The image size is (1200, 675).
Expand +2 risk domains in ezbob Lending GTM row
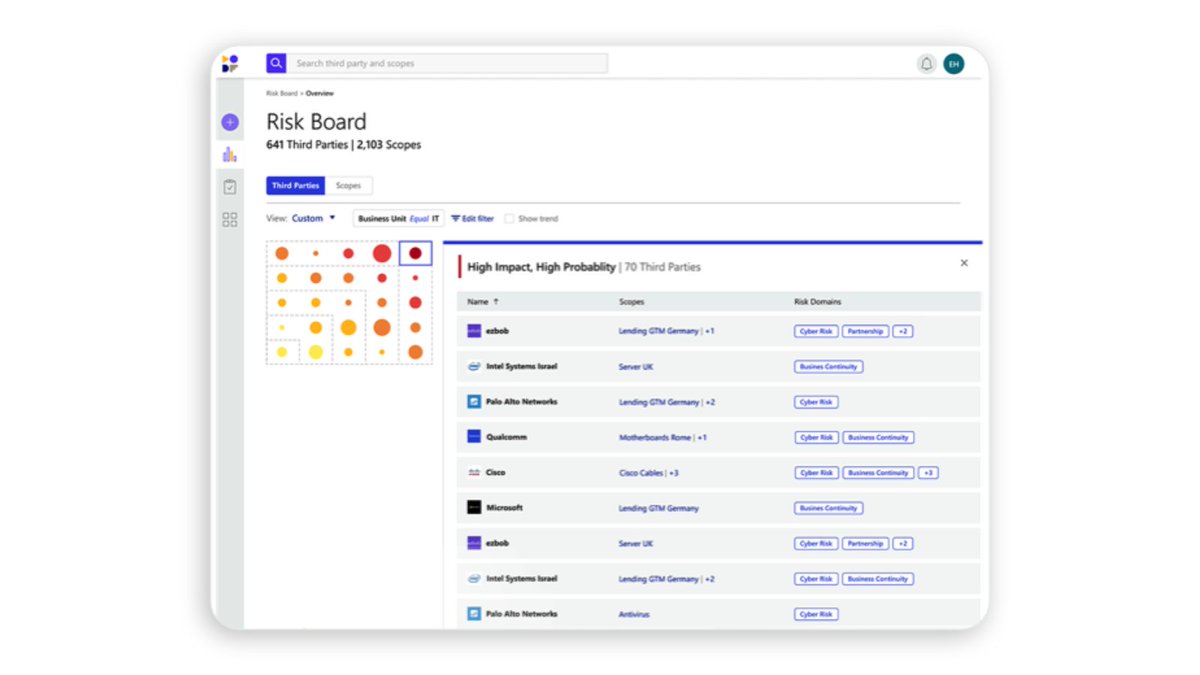pyautogui.click(x=903, y=331)
